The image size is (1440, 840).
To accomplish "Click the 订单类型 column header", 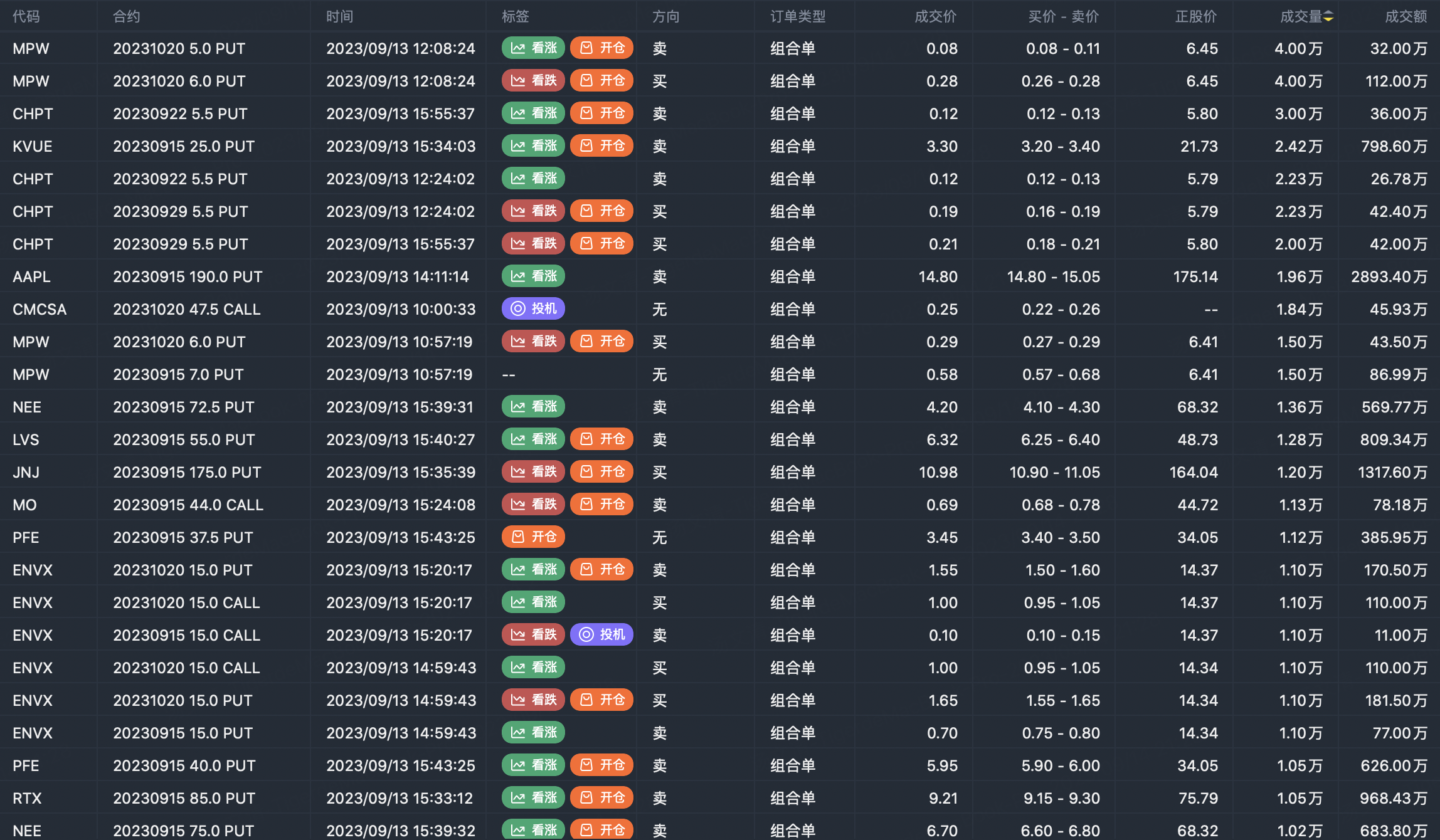I will tap(798, 17).
